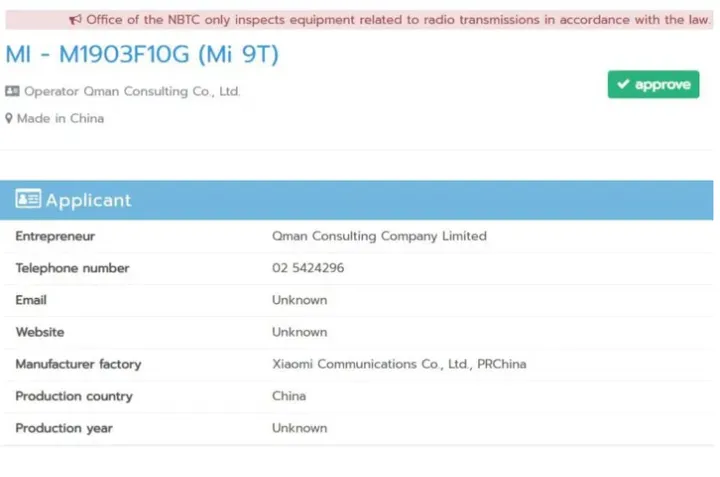Select Operator Qman Consulting Co., Ltd. text
720x477 pixels.
click(x=132, y=91)
